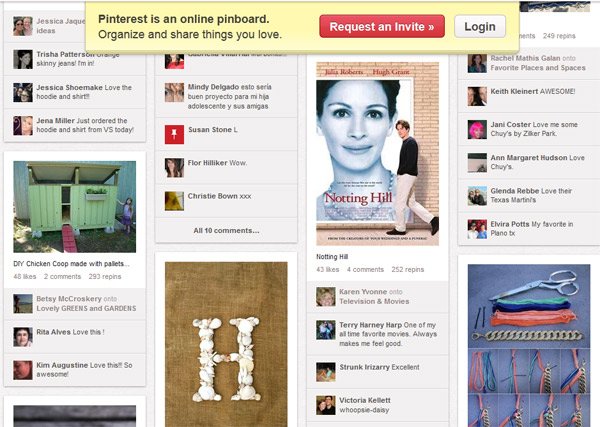Viewport: 600px width, 427px height.
Task: Click the Glenda Rebbe name link
Action: [x=515, y=191]
